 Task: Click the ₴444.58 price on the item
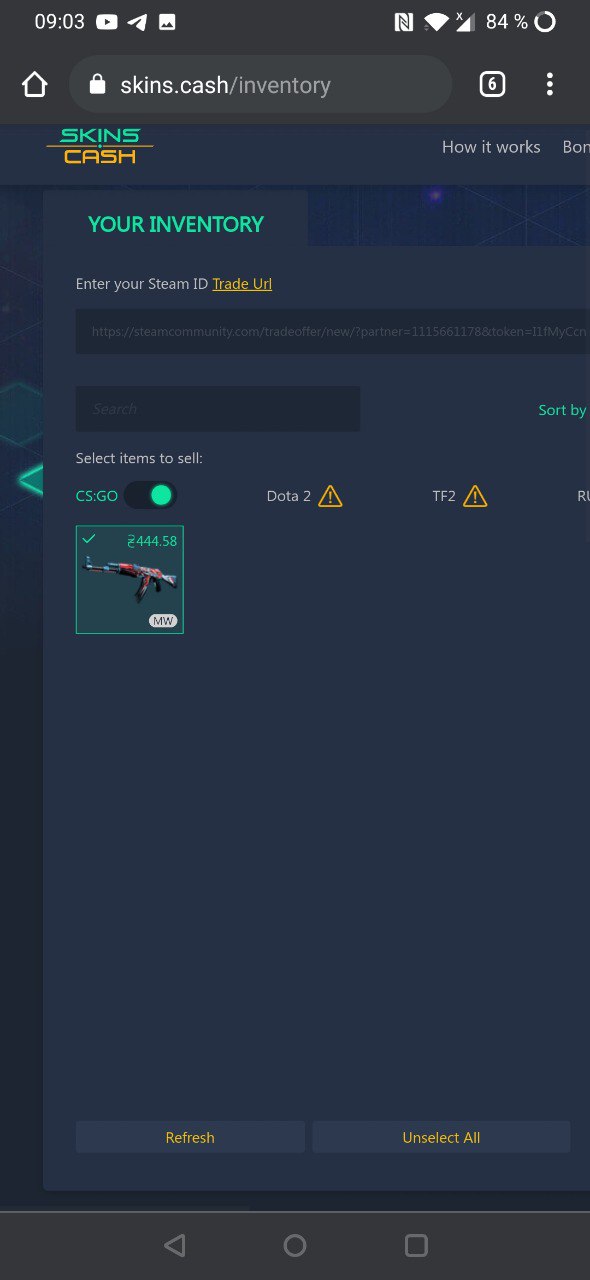152,541
